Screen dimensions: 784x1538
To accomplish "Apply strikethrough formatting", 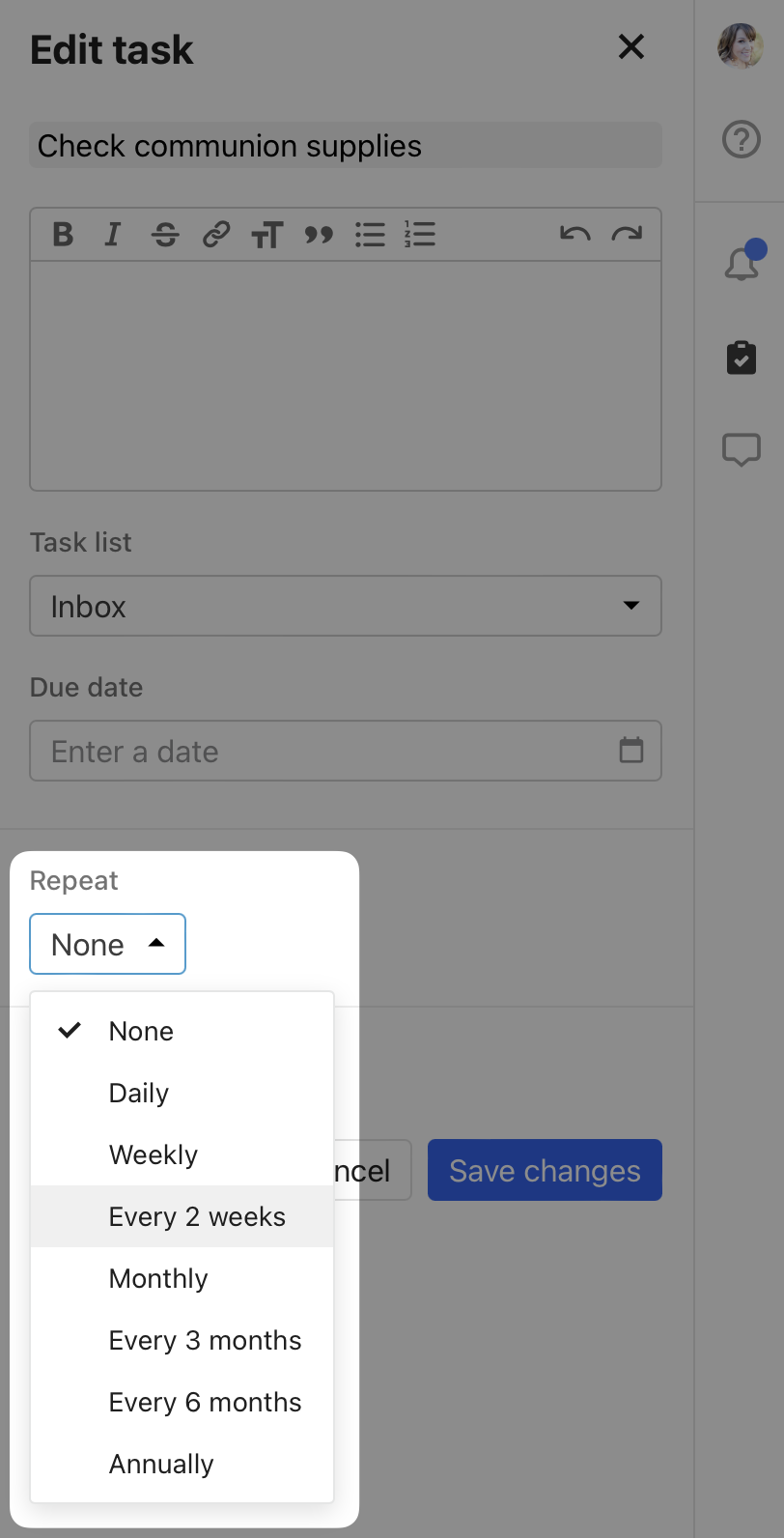I will click(x=165, y=235).
